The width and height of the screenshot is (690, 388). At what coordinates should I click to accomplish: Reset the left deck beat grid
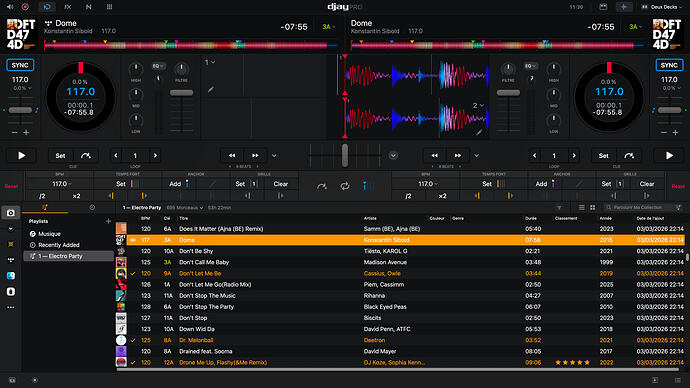[11, 187]
